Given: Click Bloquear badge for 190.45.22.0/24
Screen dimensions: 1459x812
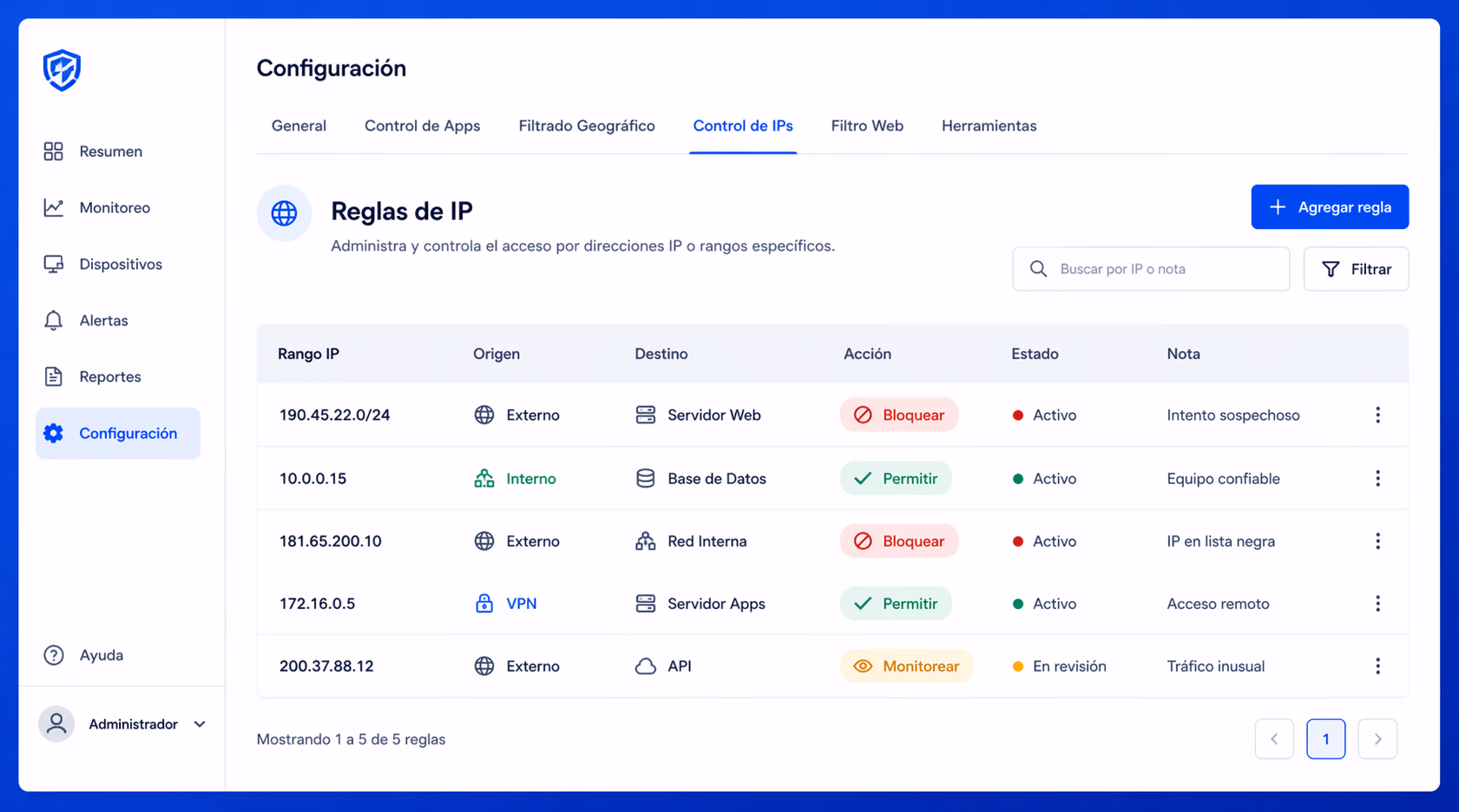Looking at the screenshot, I should [899, 415].
